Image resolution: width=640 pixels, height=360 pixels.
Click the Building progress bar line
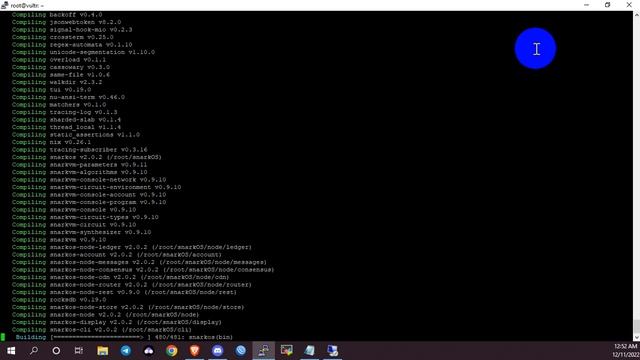tap(124, 337)
